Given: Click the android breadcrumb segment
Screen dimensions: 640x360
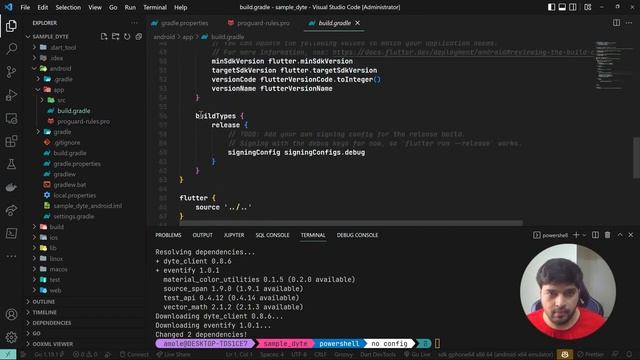Looking at the screenshot, I should pos(164,37).
